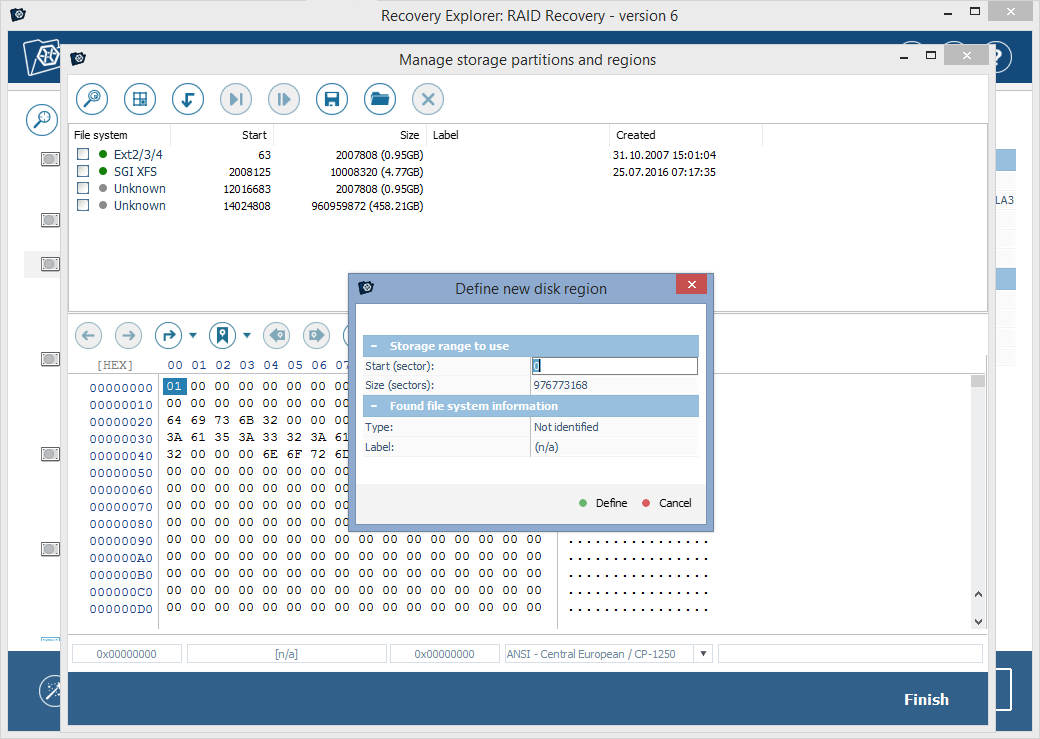This screenshot has width=1040, height=739.
Task: Click the next tag right-arrow icon
Action: (316, 336)
